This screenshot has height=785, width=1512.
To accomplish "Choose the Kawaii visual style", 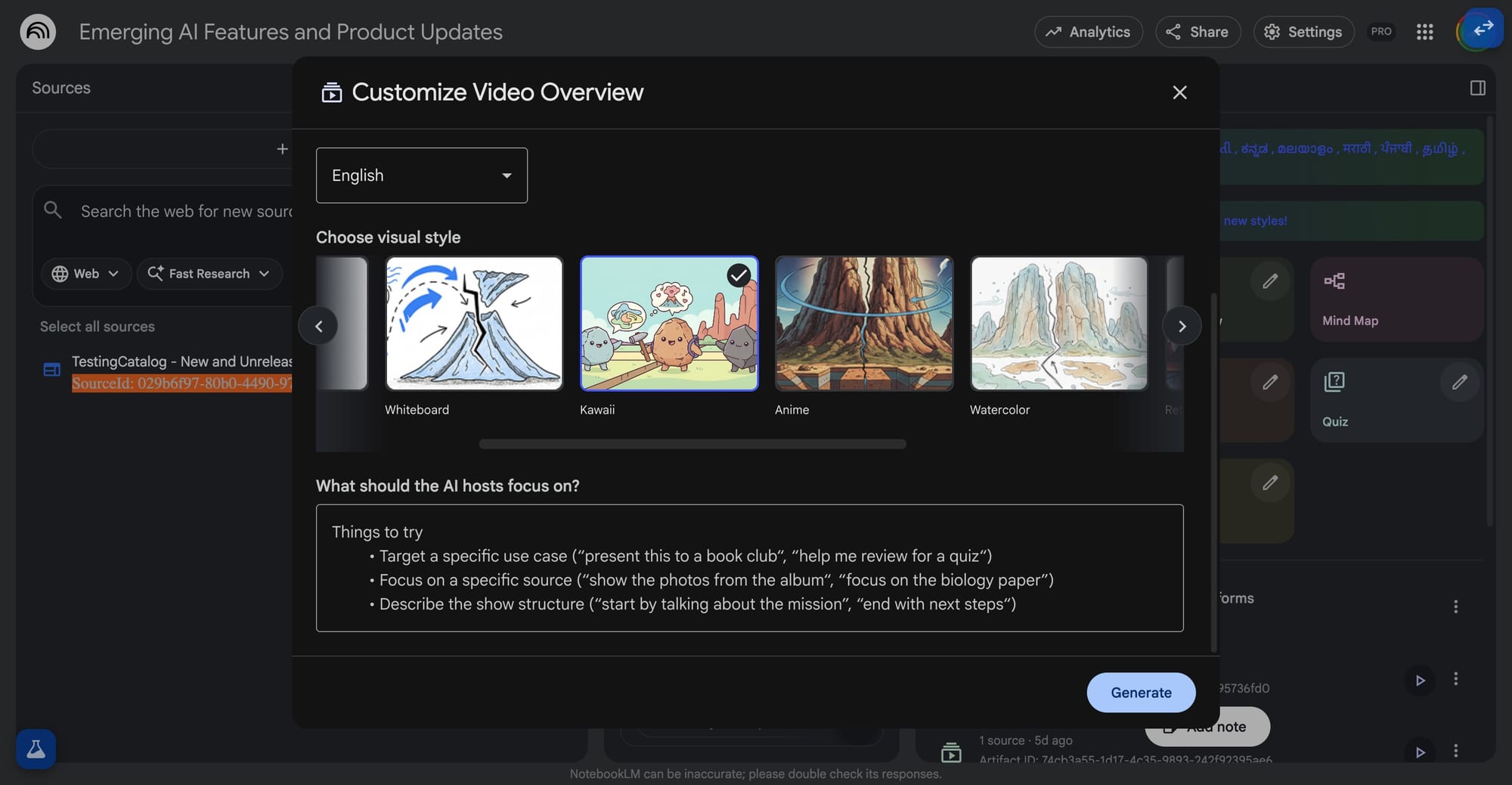I will pyautogui.click(x=669, y=324).
